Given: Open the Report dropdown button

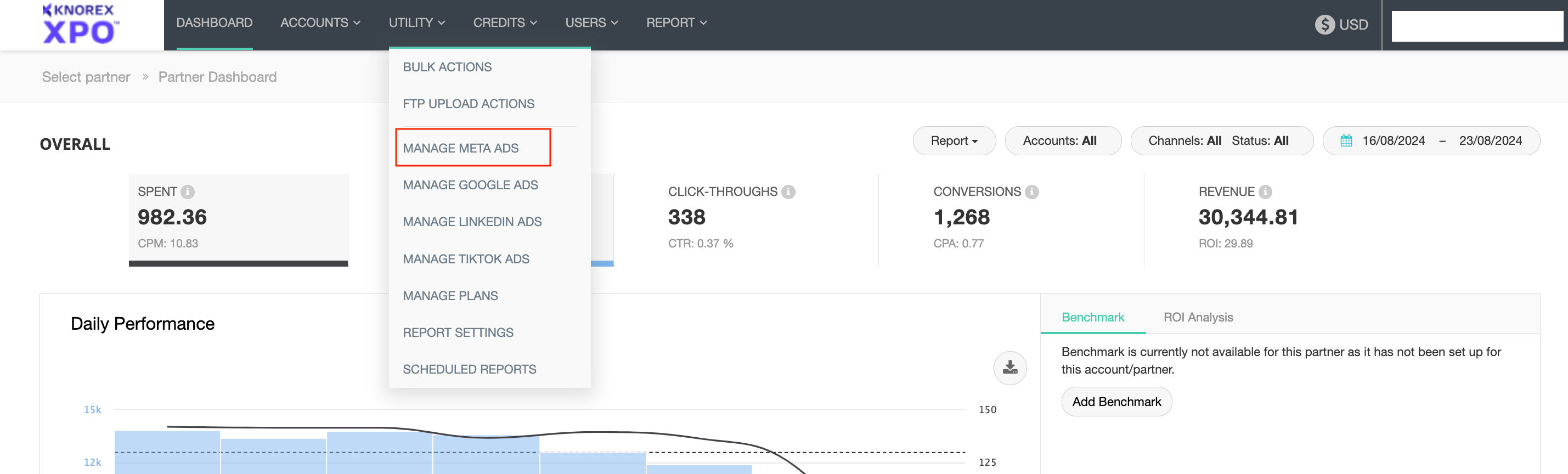Looking at the screenshot, I should tap(954, 140).
